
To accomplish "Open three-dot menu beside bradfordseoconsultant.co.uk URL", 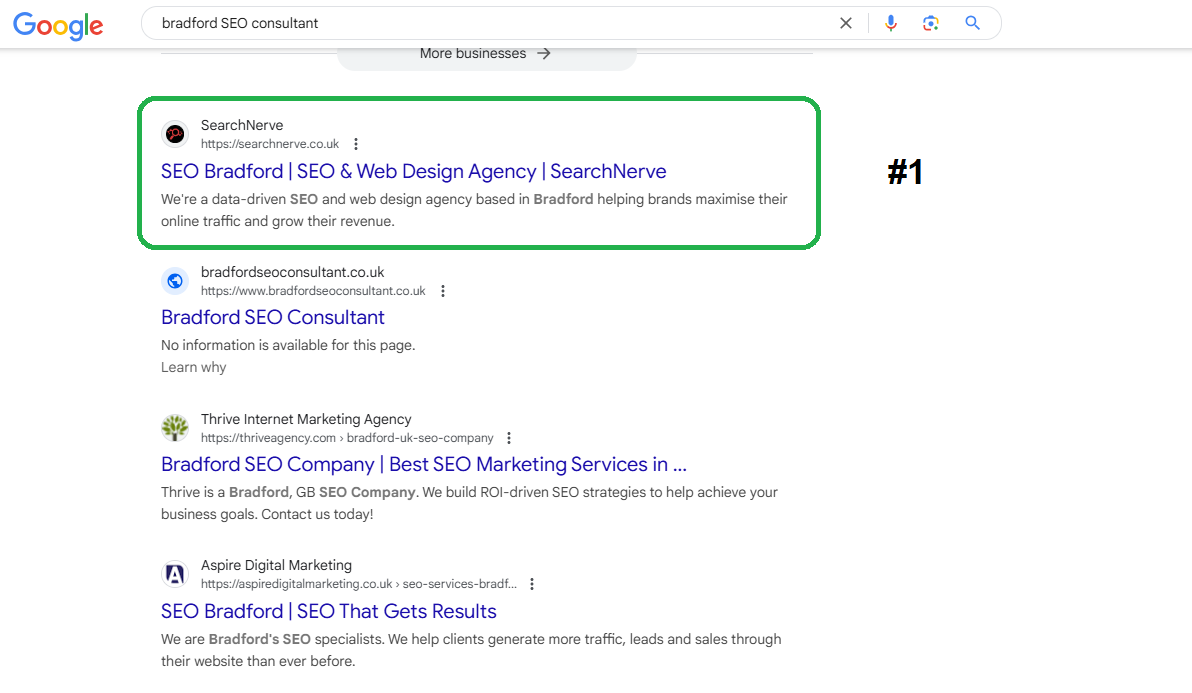I will (x=442, y=291).
